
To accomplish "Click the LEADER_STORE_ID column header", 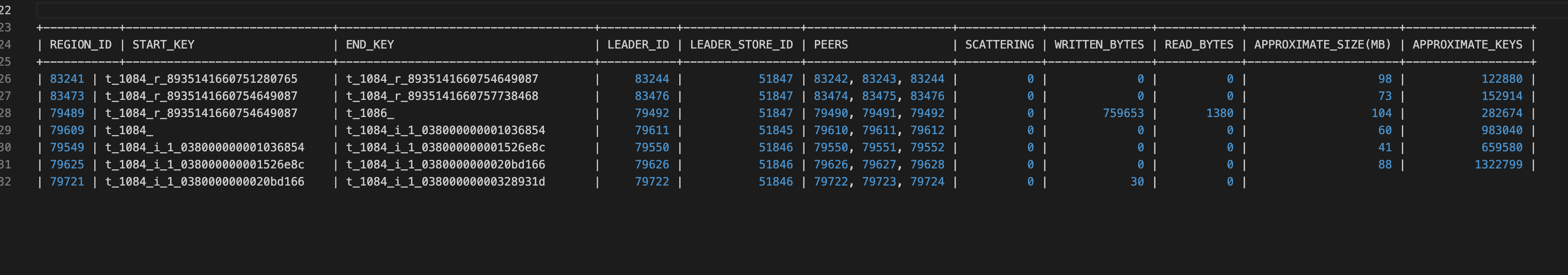I will [741, 44].
